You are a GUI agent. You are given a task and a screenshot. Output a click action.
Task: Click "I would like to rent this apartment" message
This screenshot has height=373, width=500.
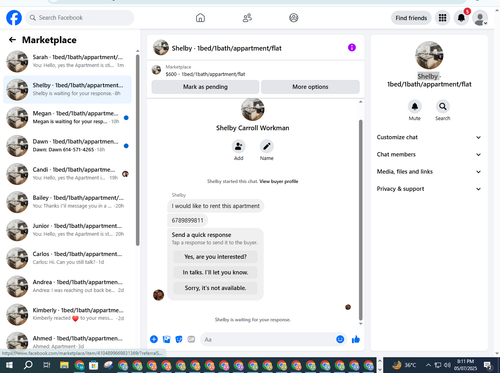click(x=215, y=206)
